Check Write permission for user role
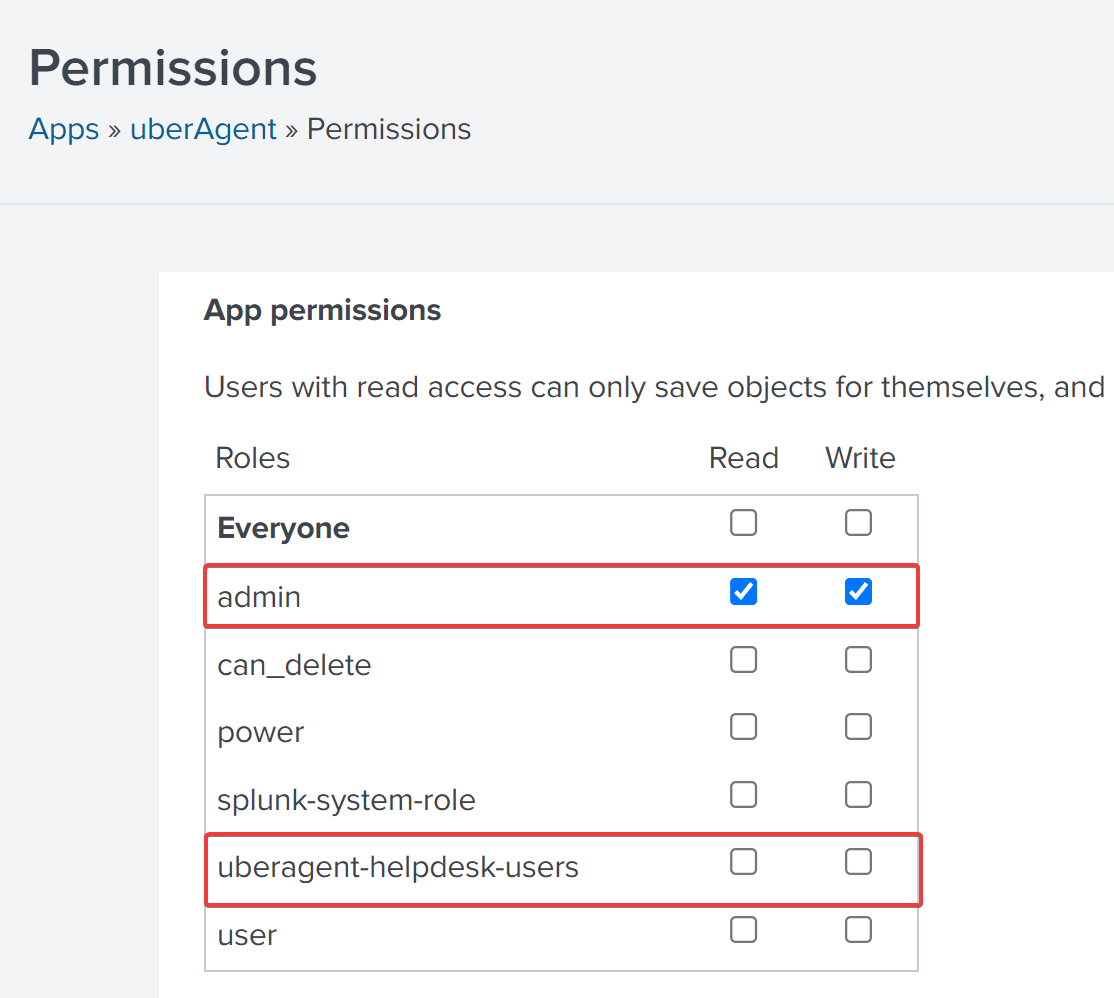 click(858, 930)
